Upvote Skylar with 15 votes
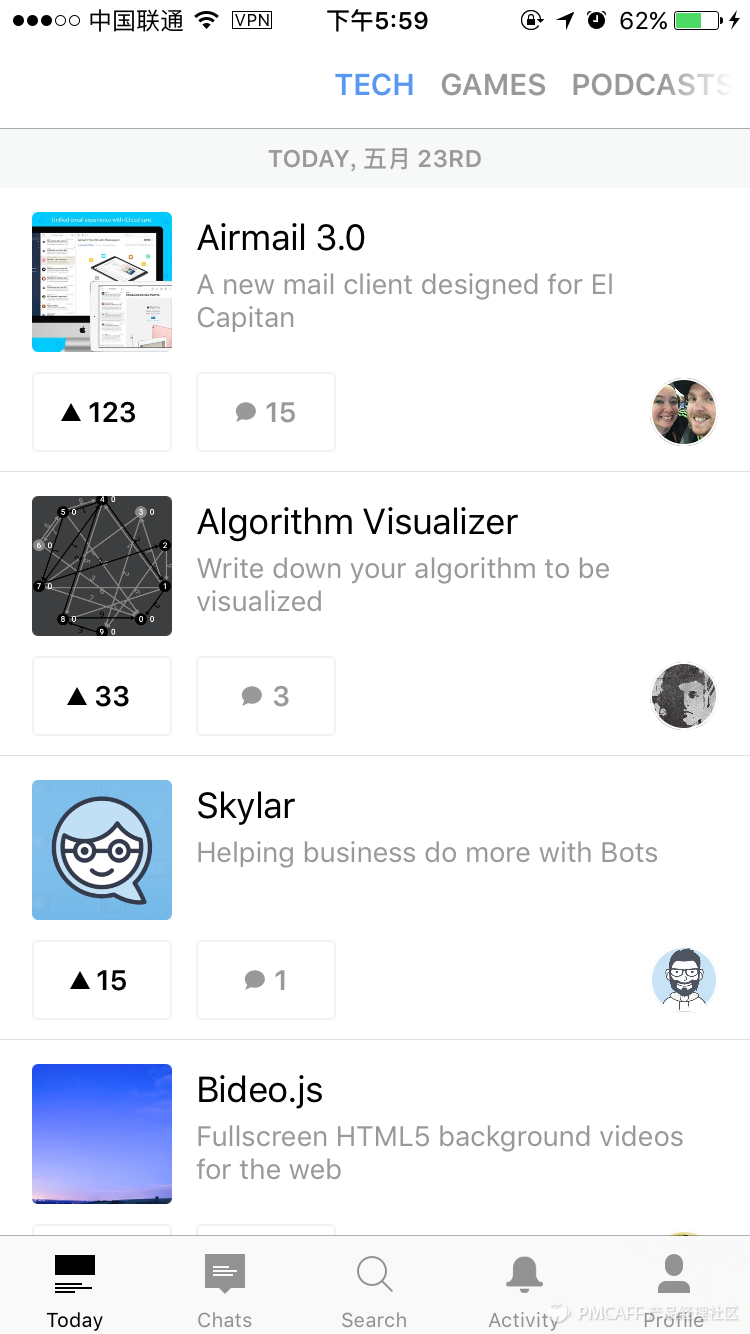 point(102,980)
